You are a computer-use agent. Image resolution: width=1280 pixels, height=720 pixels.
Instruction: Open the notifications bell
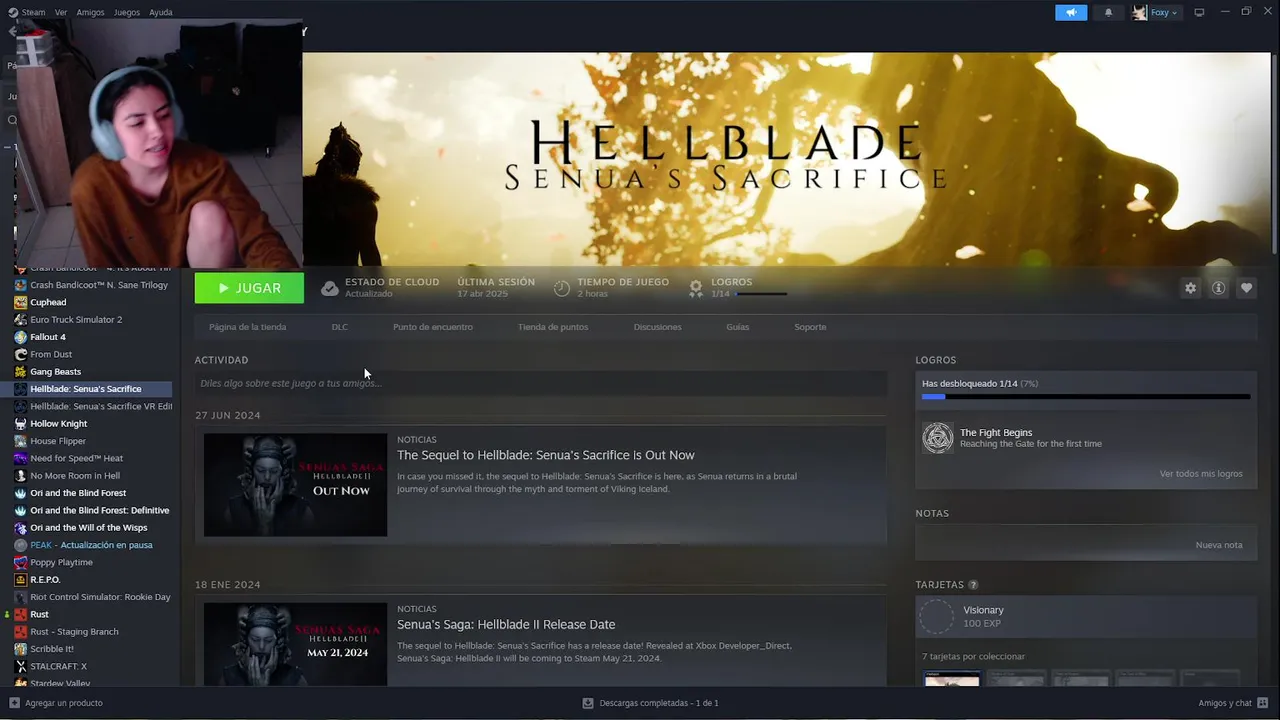click(x=1108, y=12)
